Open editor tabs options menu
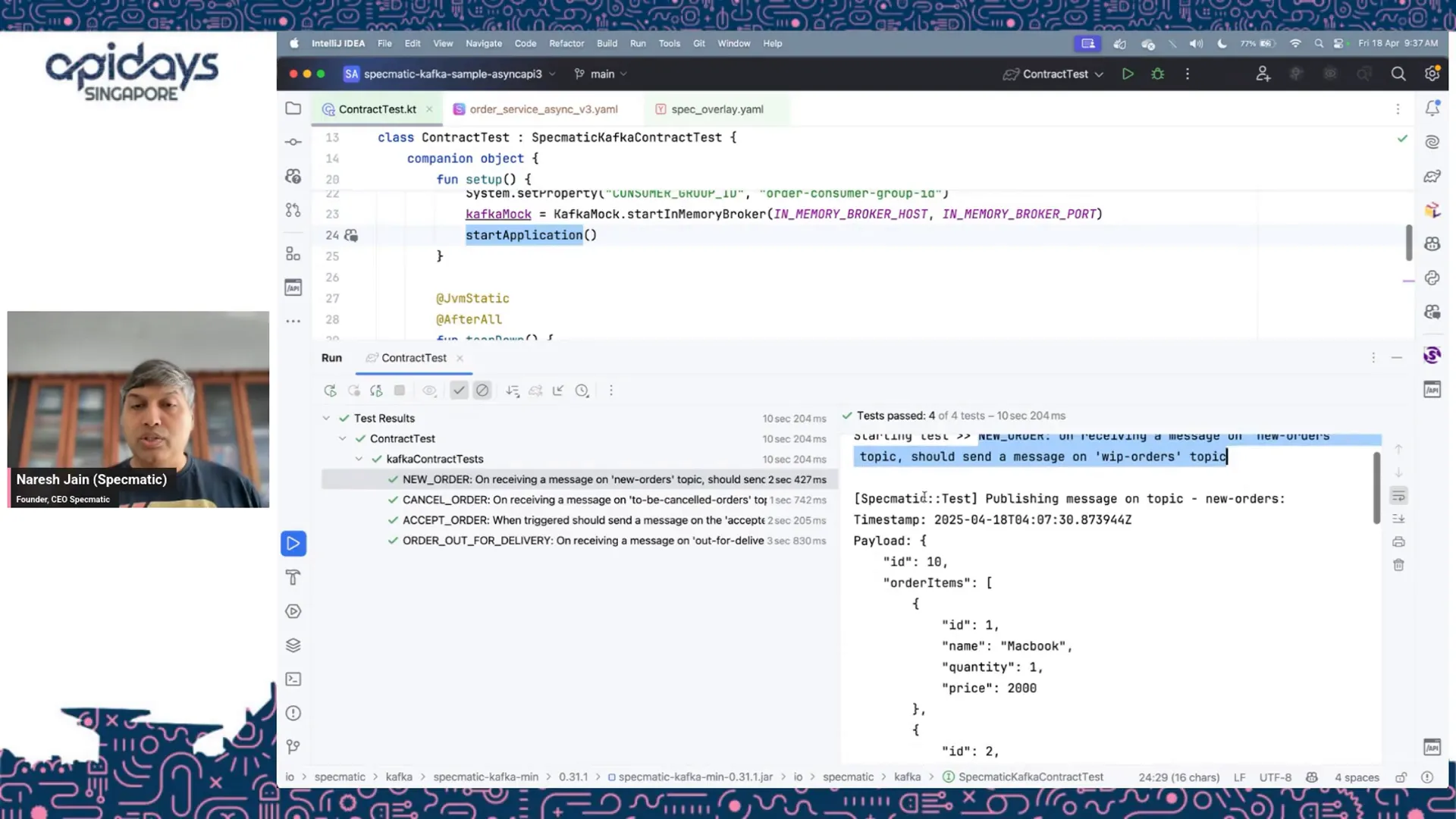Screen dimensions: 1456x819 (x=1398, y=109)
